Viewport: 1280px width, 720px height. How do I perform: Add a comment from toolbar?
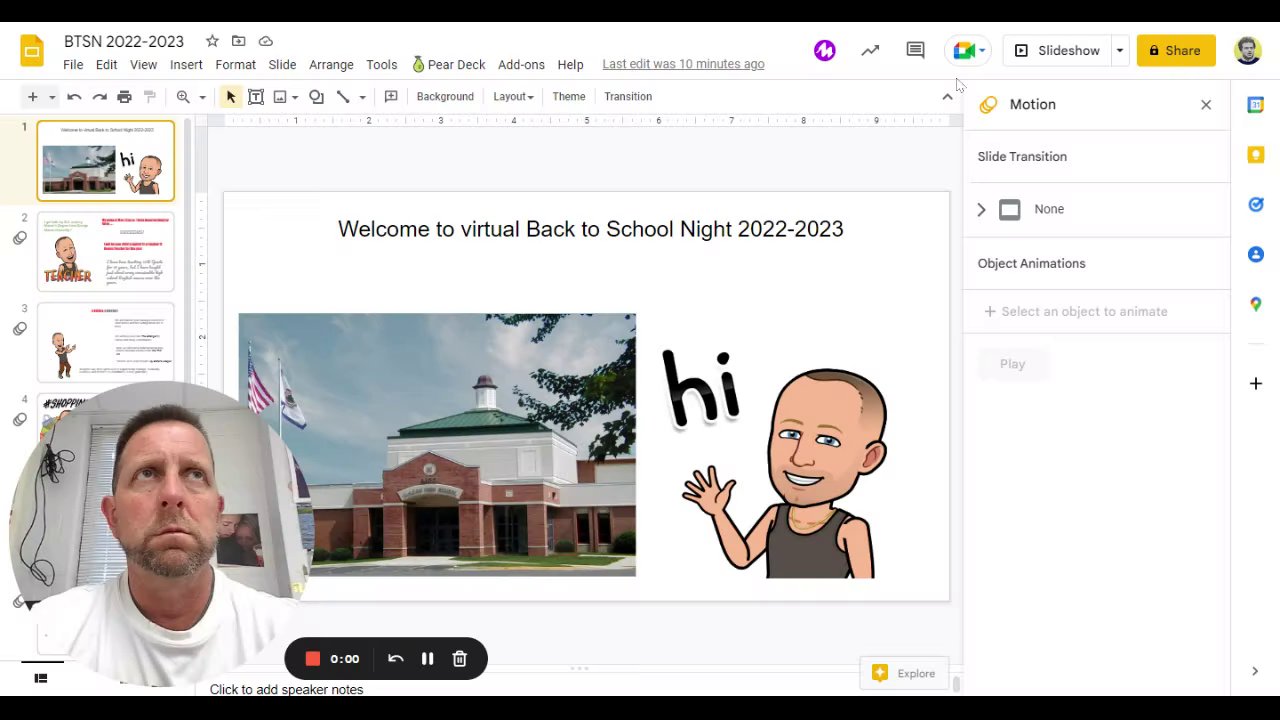click(x=391, y=96)
